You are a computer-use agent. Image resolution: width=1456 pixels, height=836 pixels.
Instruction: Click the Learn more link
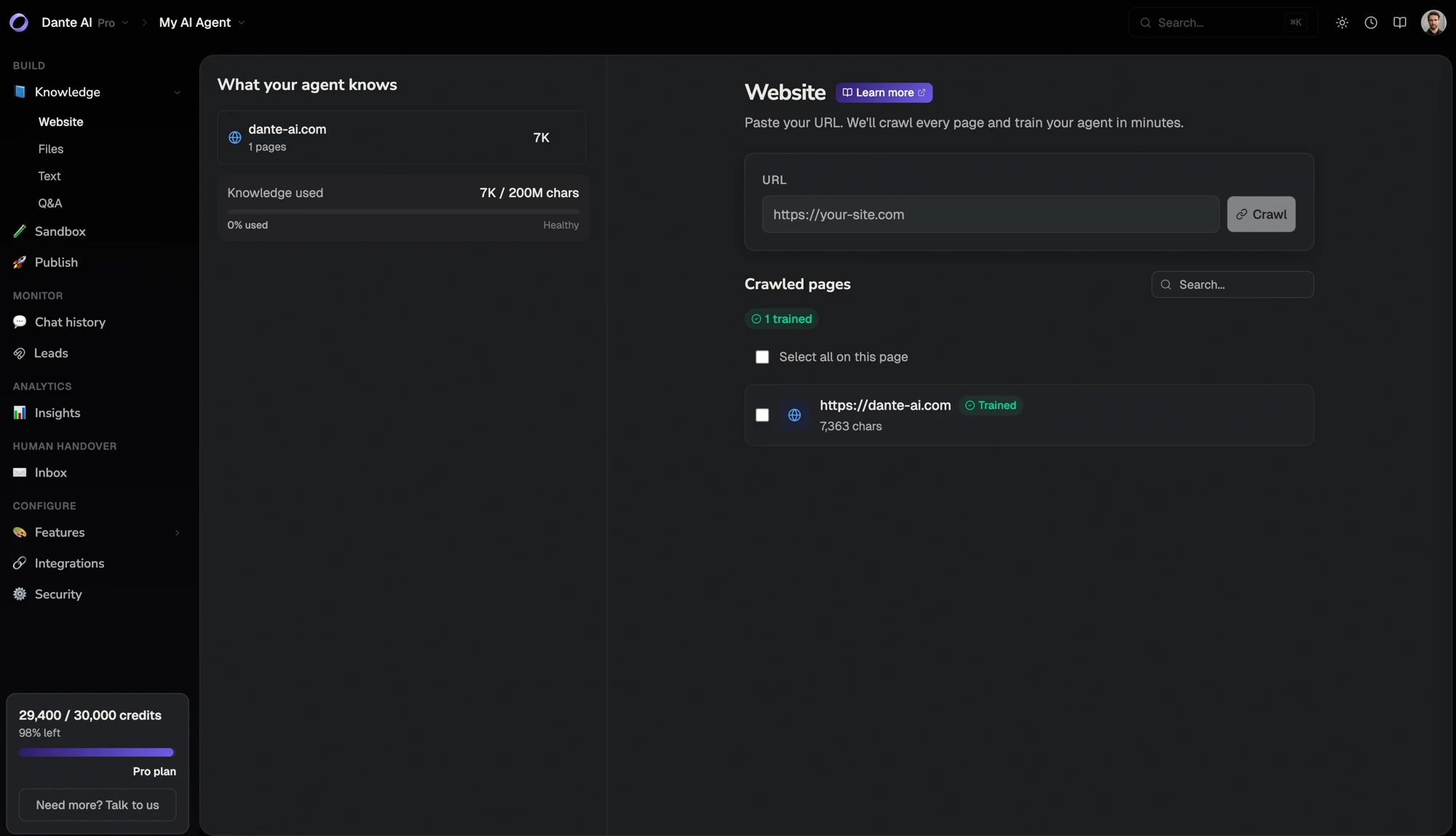point(884,92)
